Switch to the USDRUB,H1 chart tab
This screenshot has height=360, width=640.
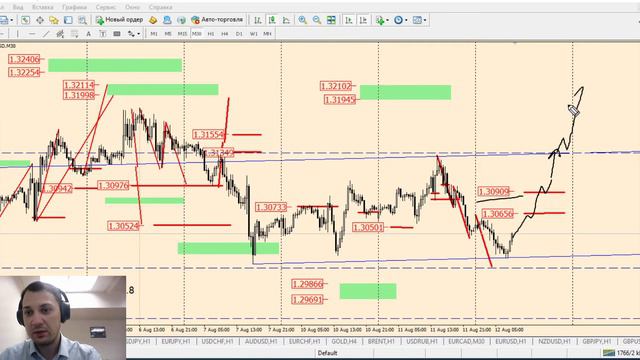pyautogui.click(x=422, y=341)
